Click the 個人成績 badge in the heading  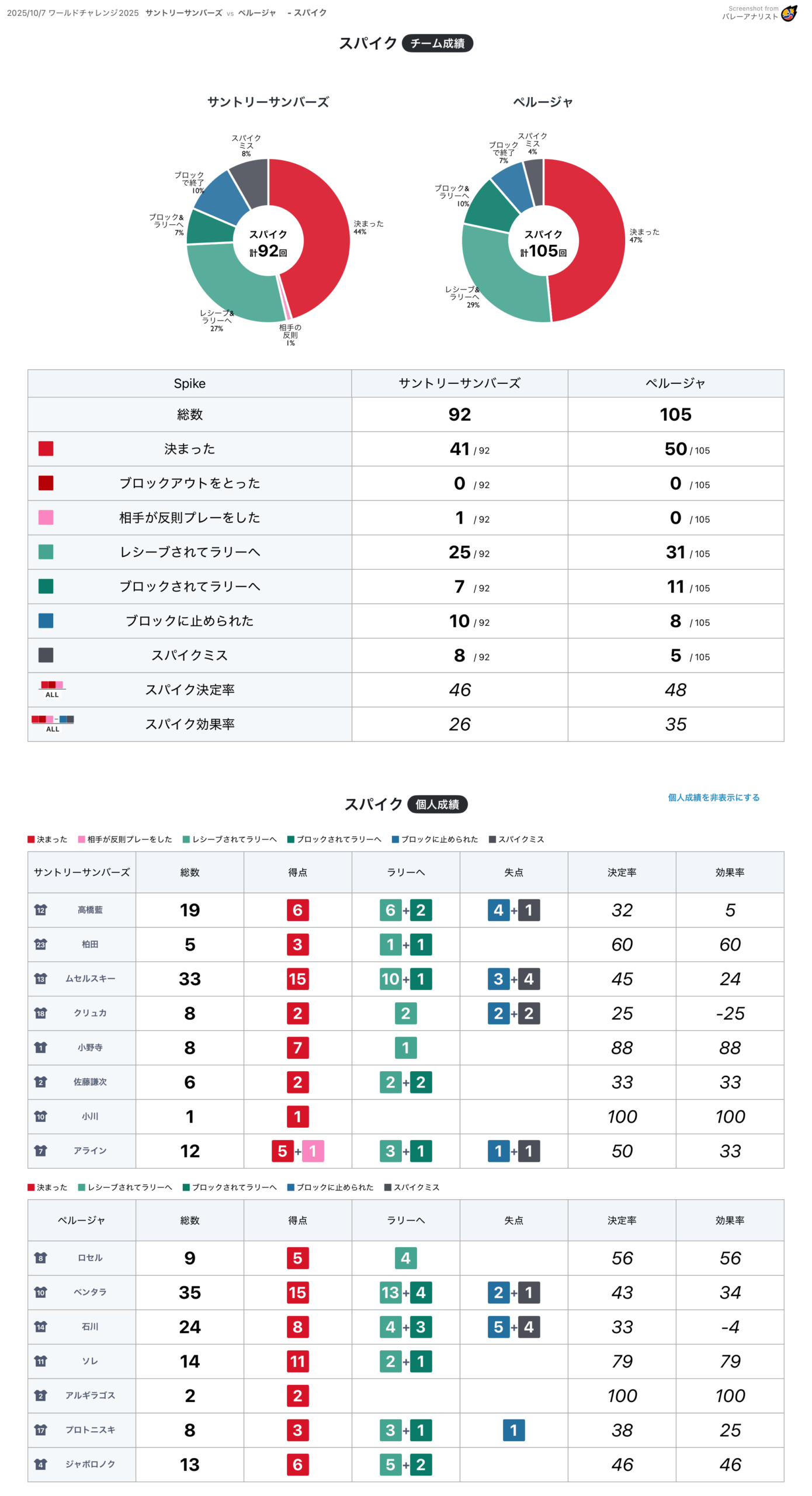pos(437,805)
